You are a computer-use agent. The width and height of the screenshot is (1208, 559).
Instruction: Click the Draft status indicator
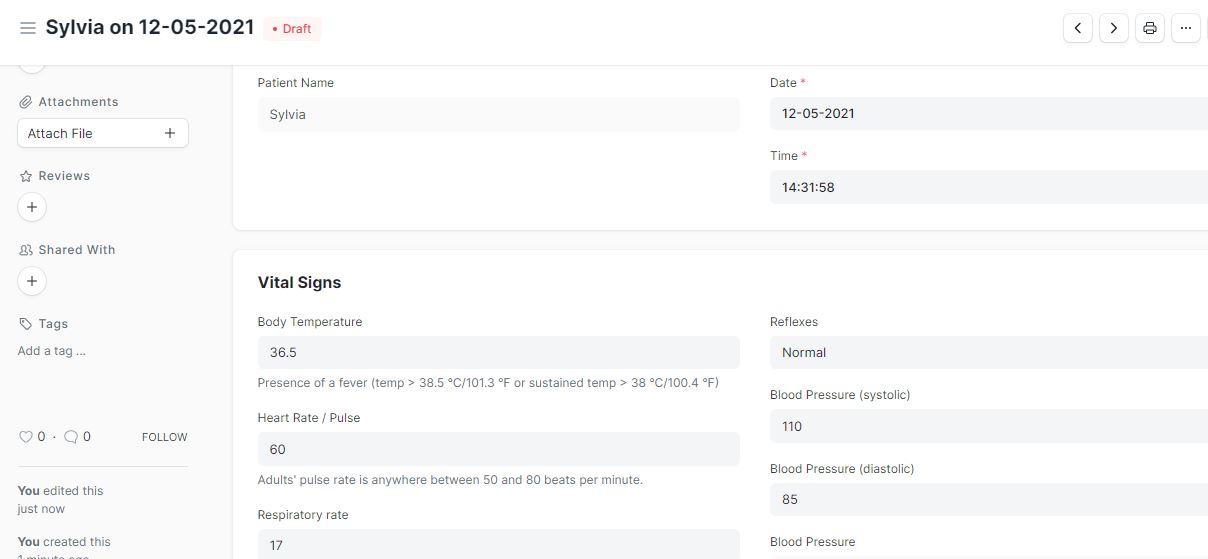[x=292, y=29]
